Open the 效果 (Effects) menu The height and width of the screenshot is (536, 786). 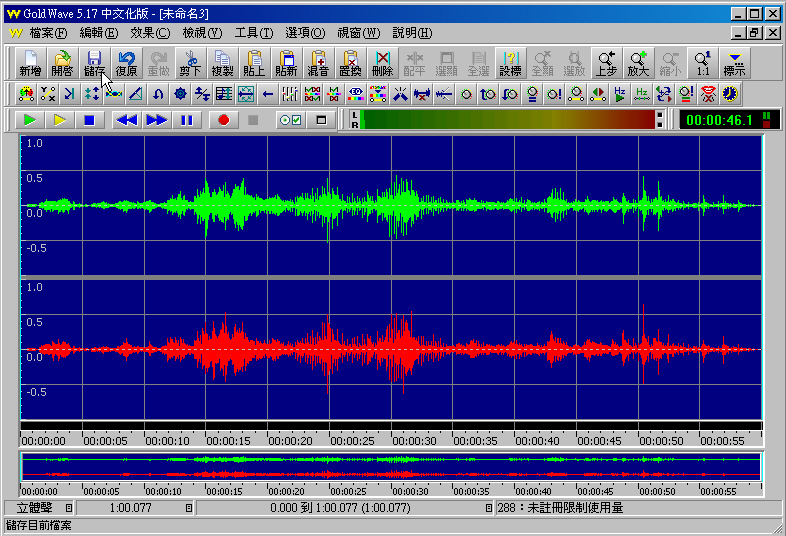pos(150,33)
